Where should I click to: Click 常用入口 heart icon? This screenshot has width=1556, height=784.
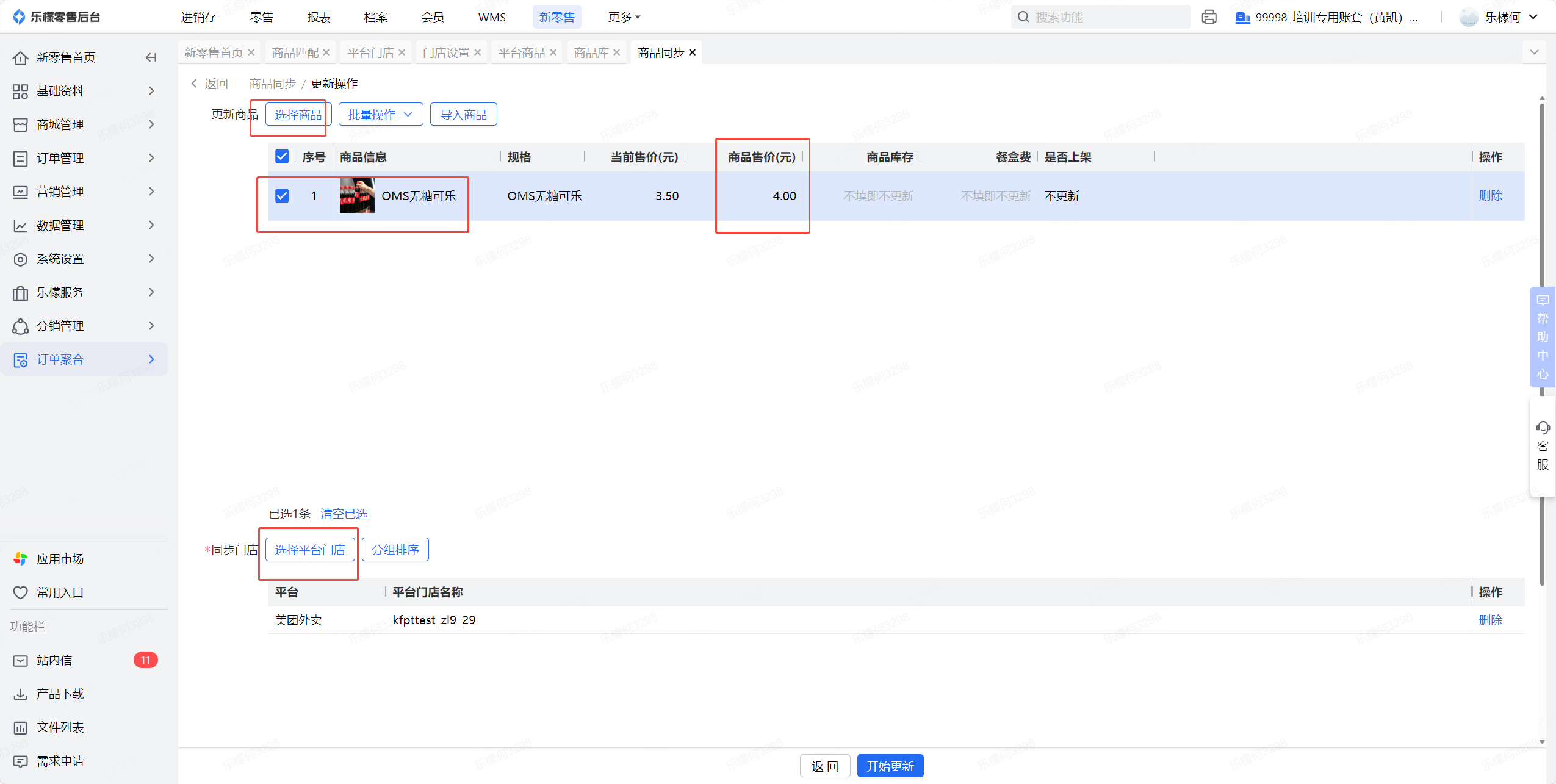(x=21, y=592)
